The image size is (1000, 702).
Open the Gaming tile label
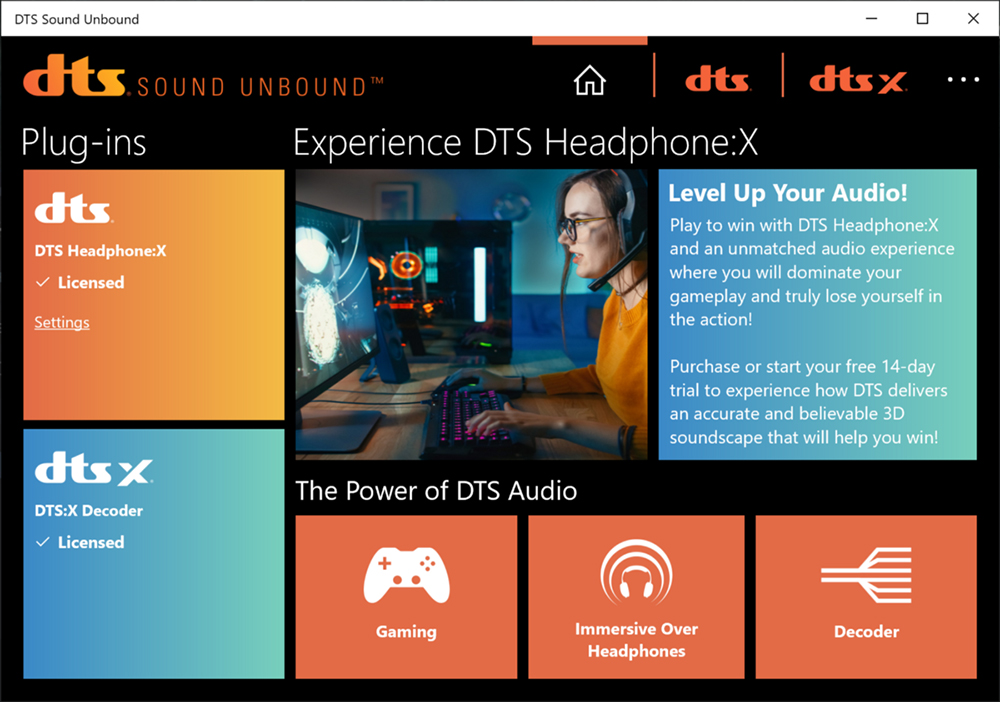406,631
